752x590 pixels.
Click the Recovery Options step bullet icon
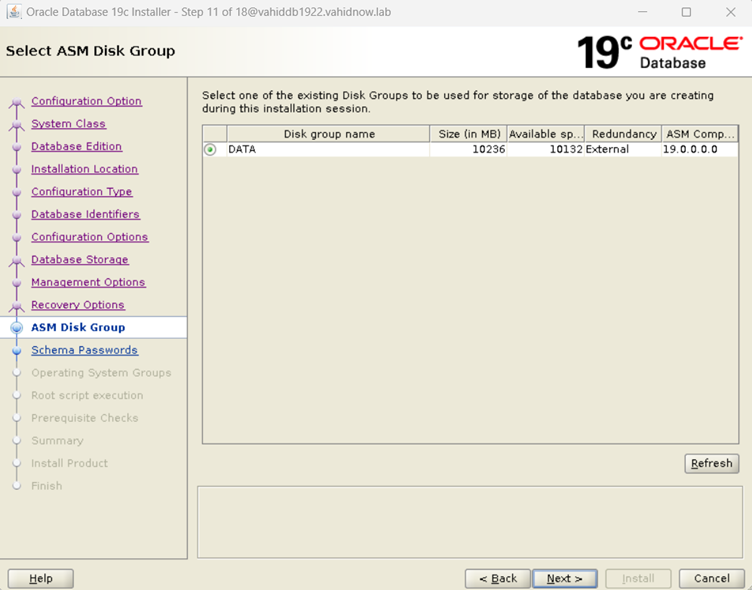point(16,306)
